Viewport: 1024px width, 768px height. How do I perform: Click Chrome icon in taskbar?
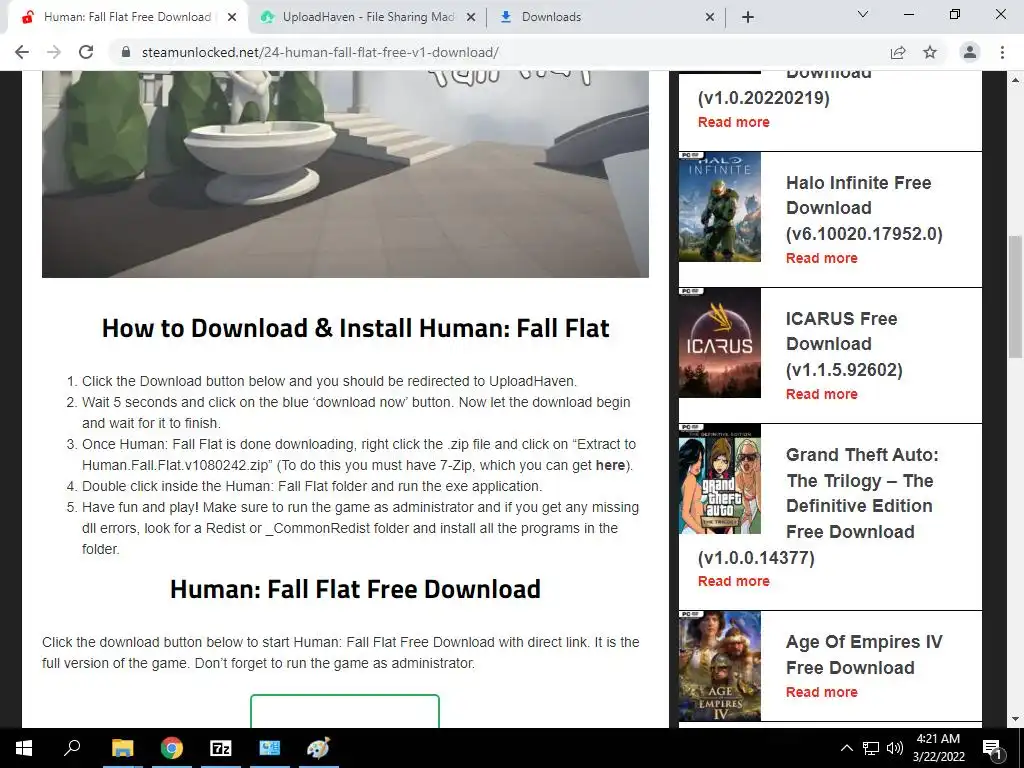point(172,748)
